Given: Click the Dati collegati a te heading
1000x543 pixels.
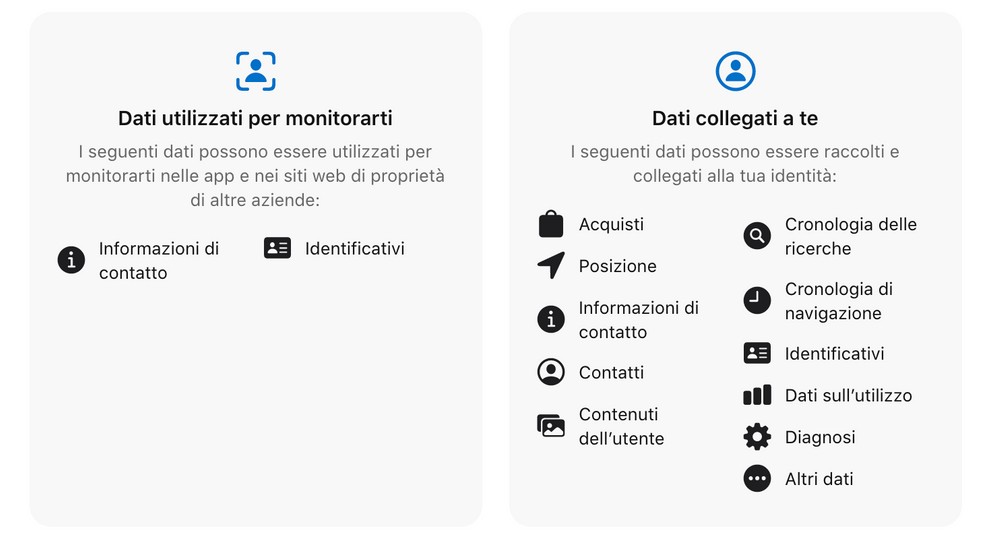Looking at the screenshot, I should (735, 118).
